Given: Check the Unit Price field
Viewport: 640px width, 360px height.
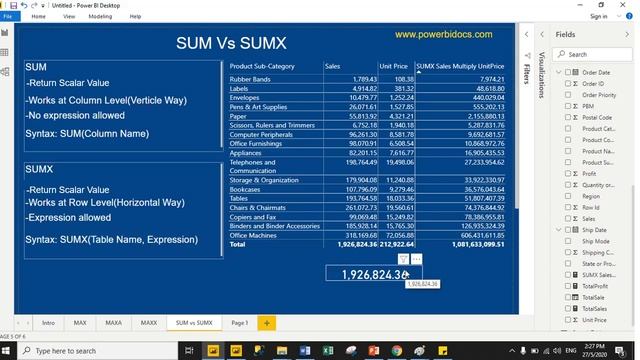Looking at the screenshot, I should 568,320.
